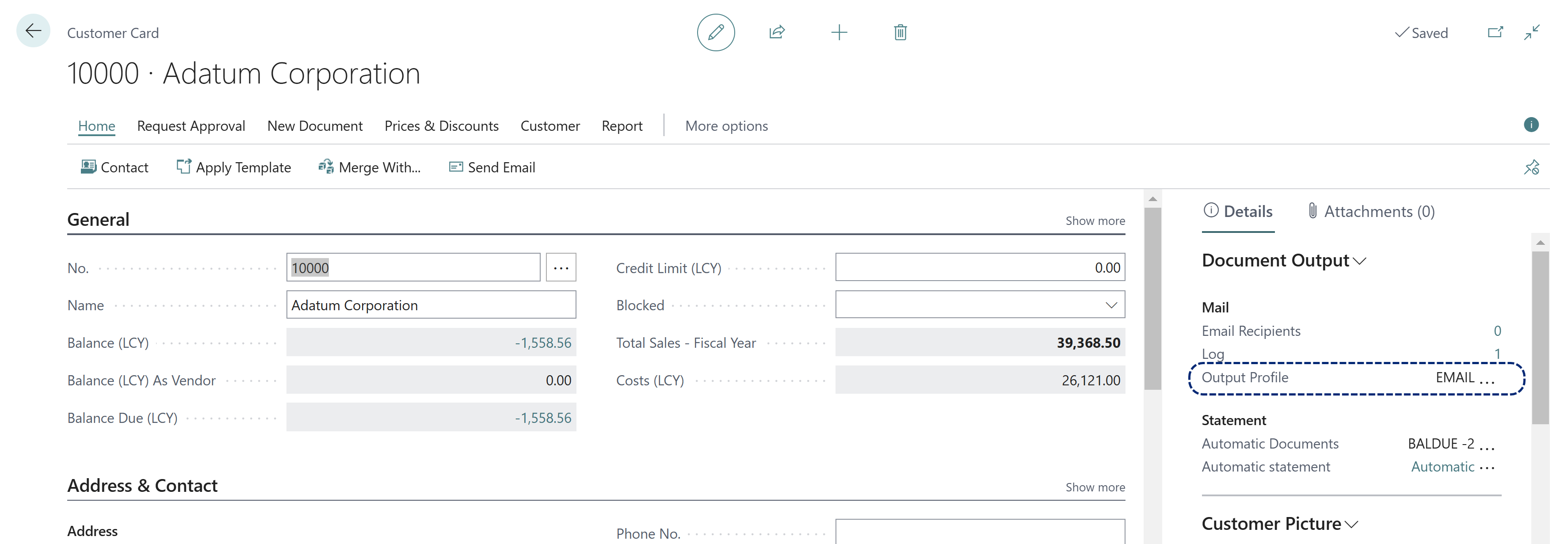Collapse the page with arrows icon
Viewport: 1568px width, 544px height.
pos(1532,32)
